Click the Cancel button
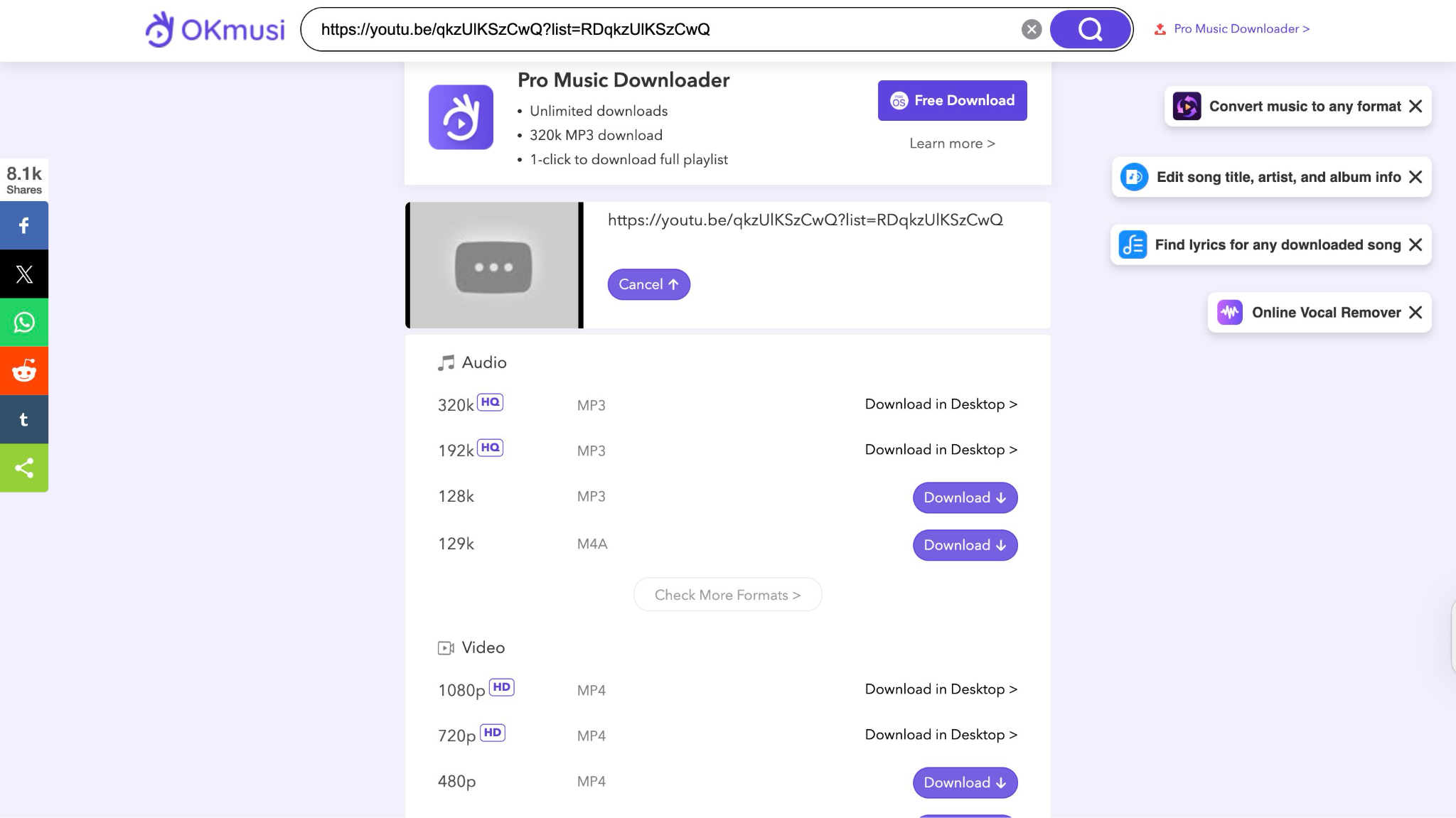Image resolution: width=1456 pixels, height=818 pixels. 648,284
